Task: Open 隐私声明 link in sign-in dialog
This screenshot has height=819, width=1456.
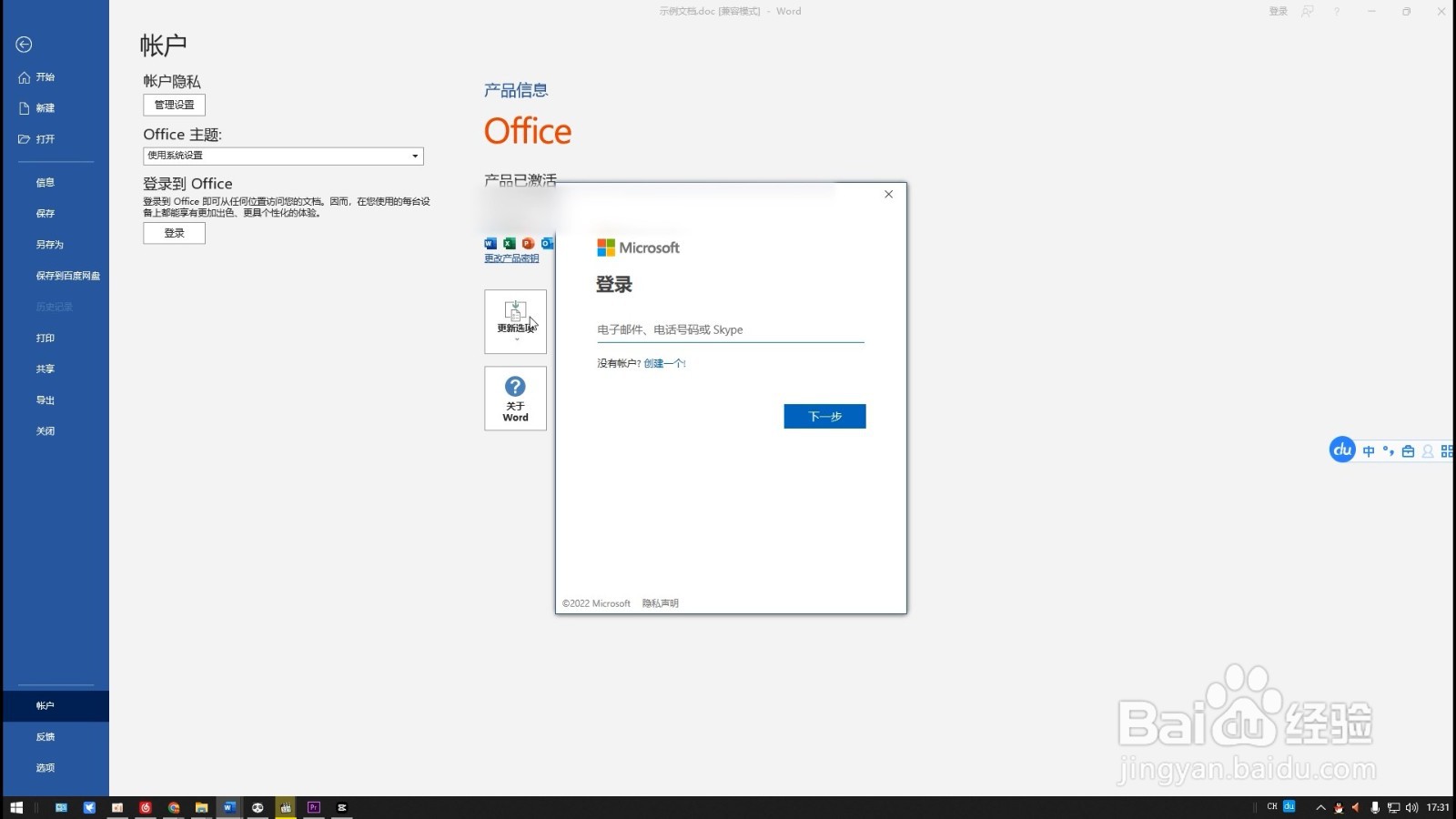Action: [x=661, y=603]
